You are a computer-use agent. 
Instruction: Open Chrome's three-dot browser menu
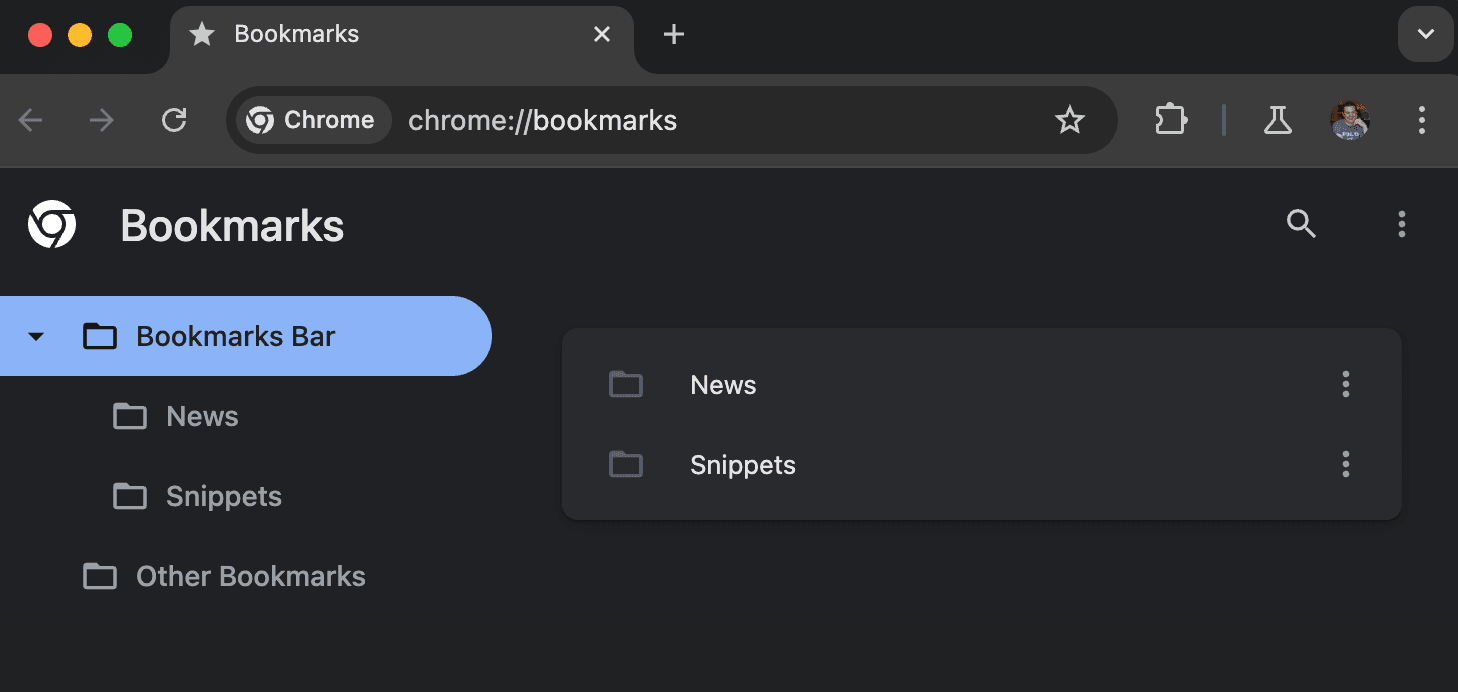pos(1422,120)
